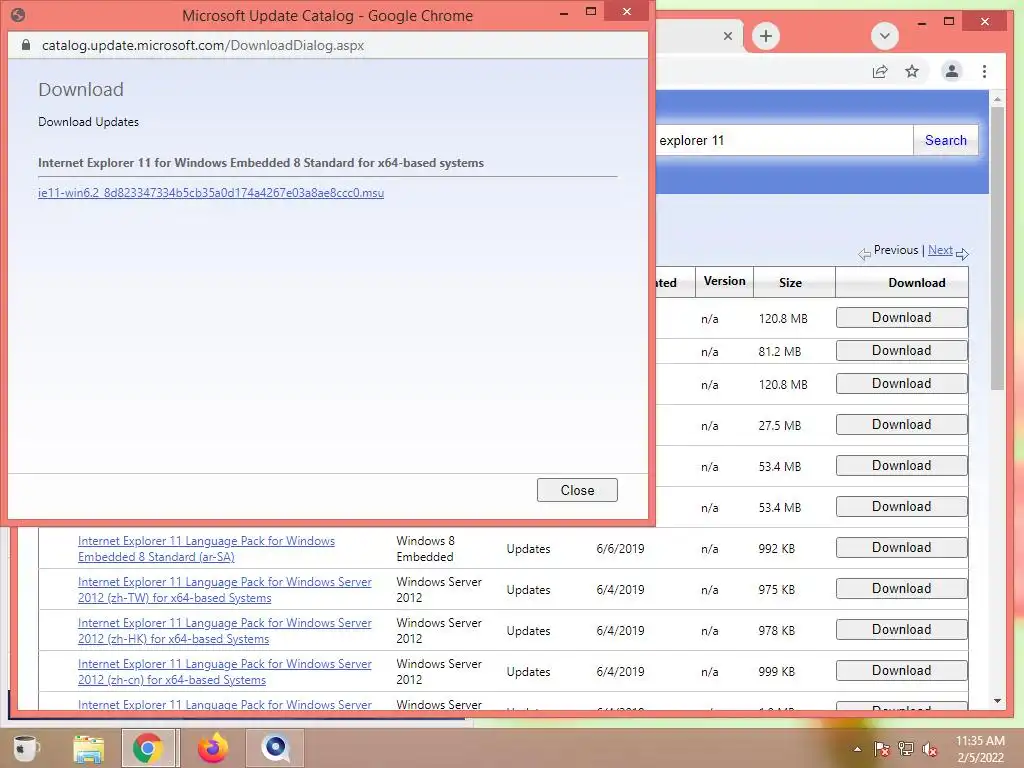Sort by the Size column header
Viewport: 1024px width, 768px height.
[x=790, y=283]
